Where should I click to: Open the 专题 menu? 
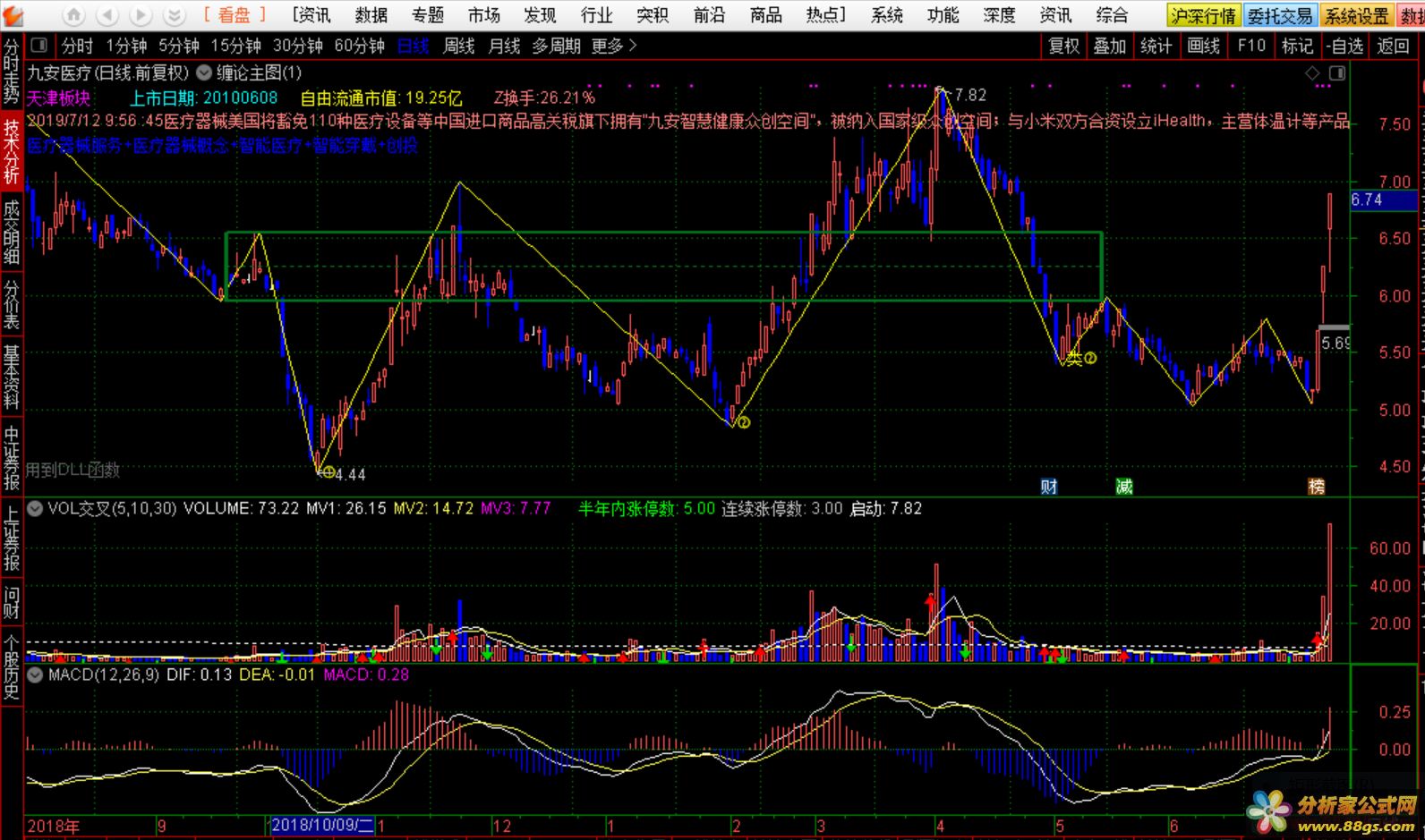click(428, 15)
